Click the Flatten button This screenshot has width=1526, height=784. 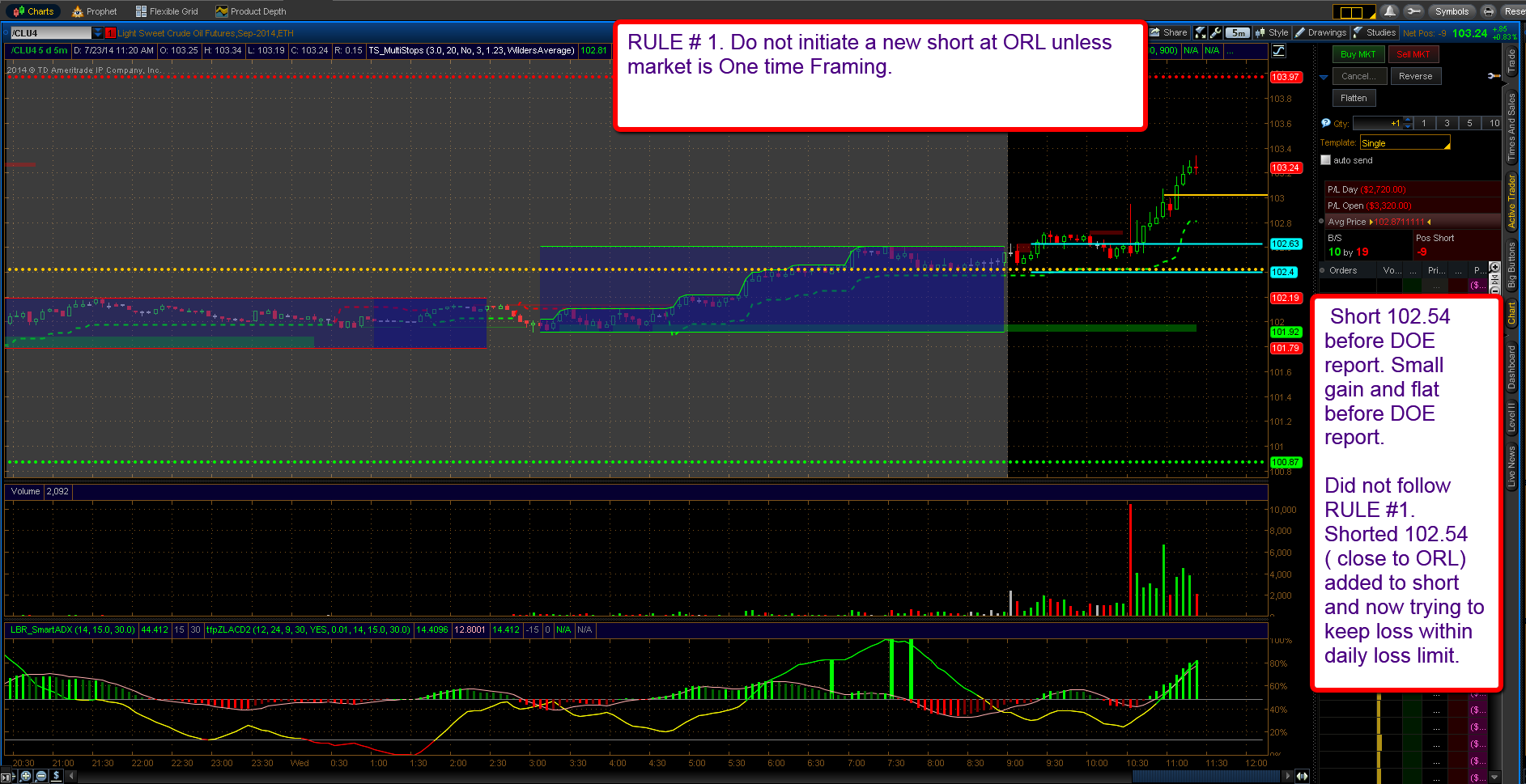(1354, 98)
